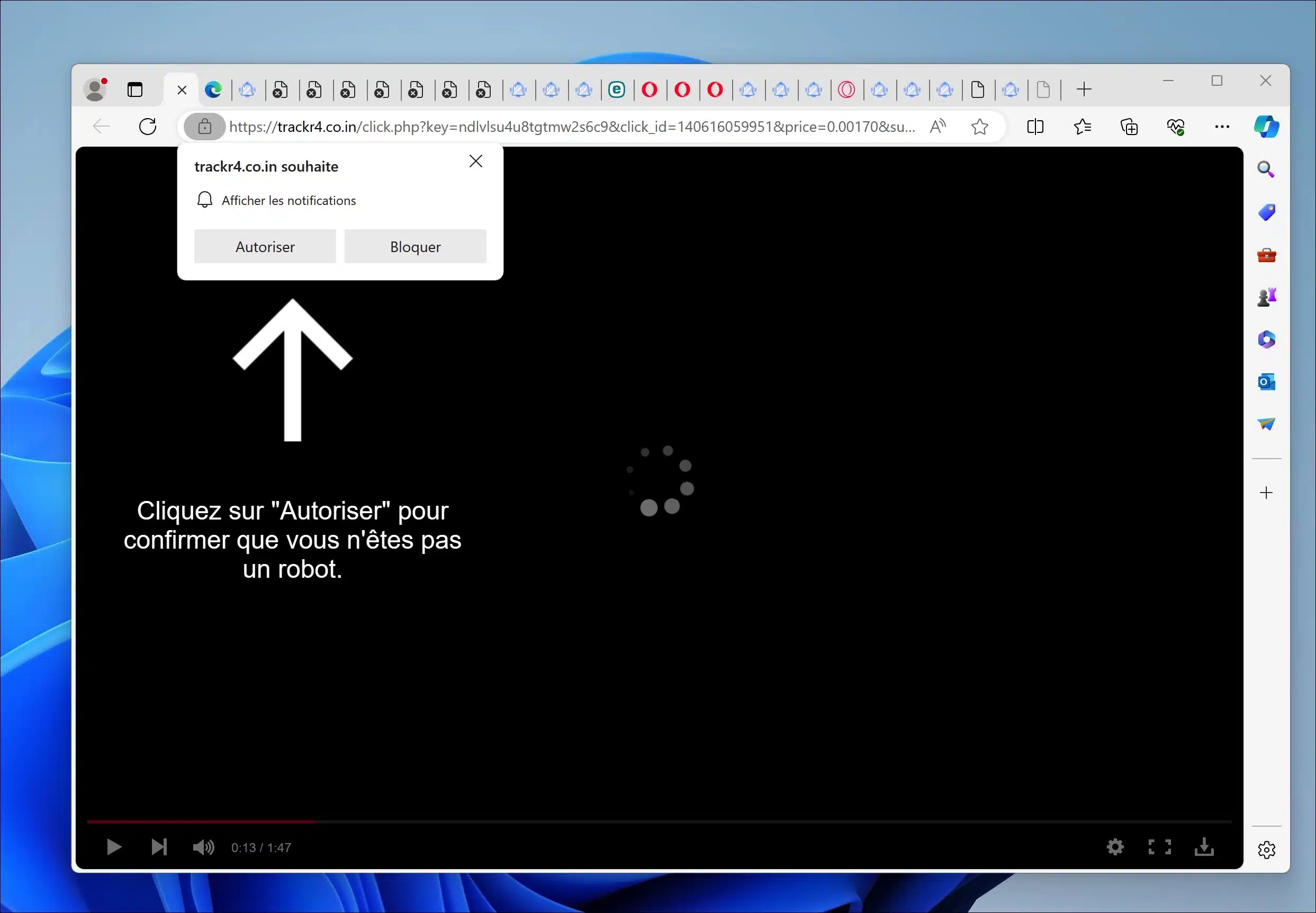
Task: Open the Drop paper plane in the sidebar
Action: pyautogui.click(x=1266, y=424)
